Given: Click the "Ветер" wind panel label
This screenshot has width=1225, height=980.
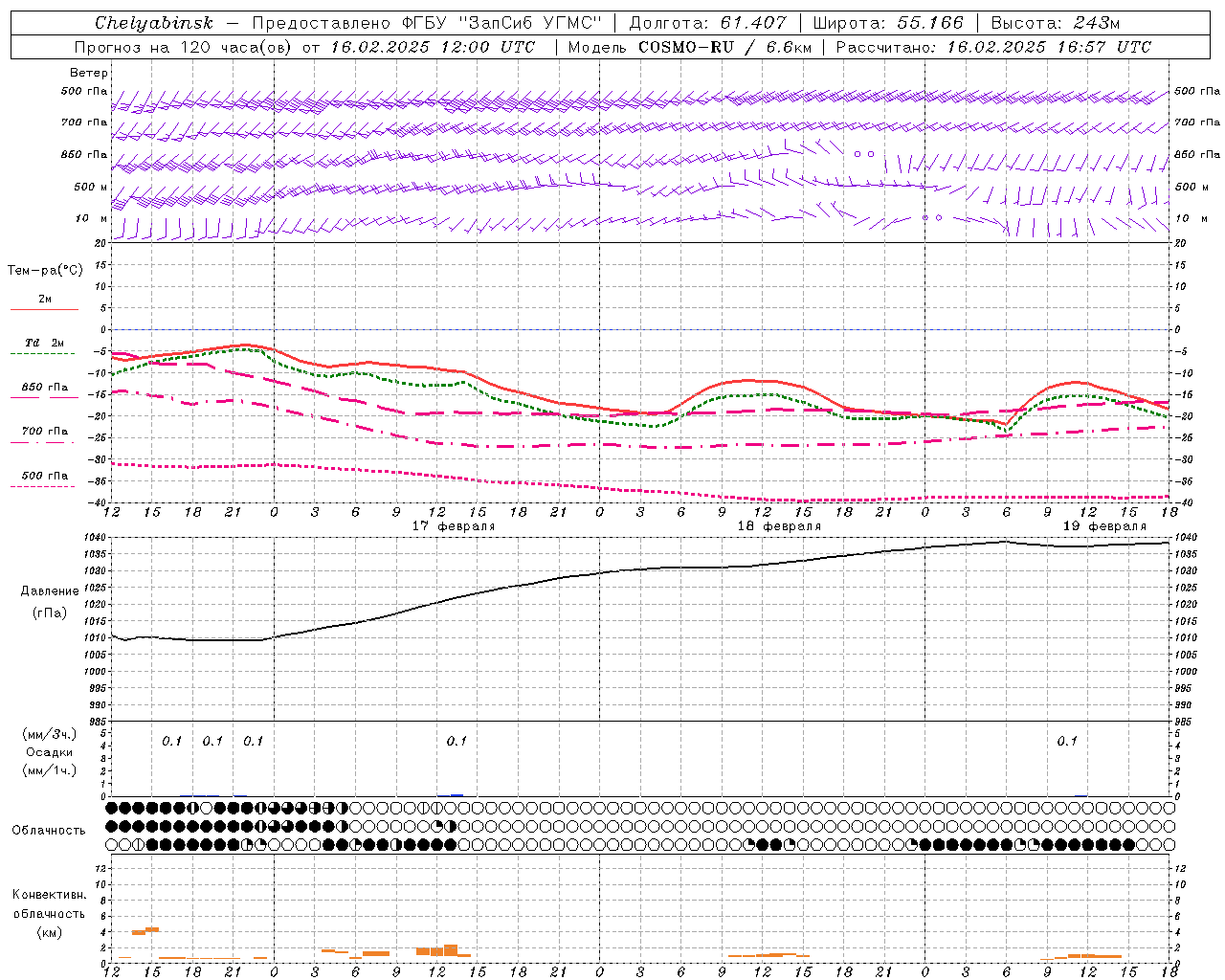Looking at the screenshot, I should click(89, 73).
